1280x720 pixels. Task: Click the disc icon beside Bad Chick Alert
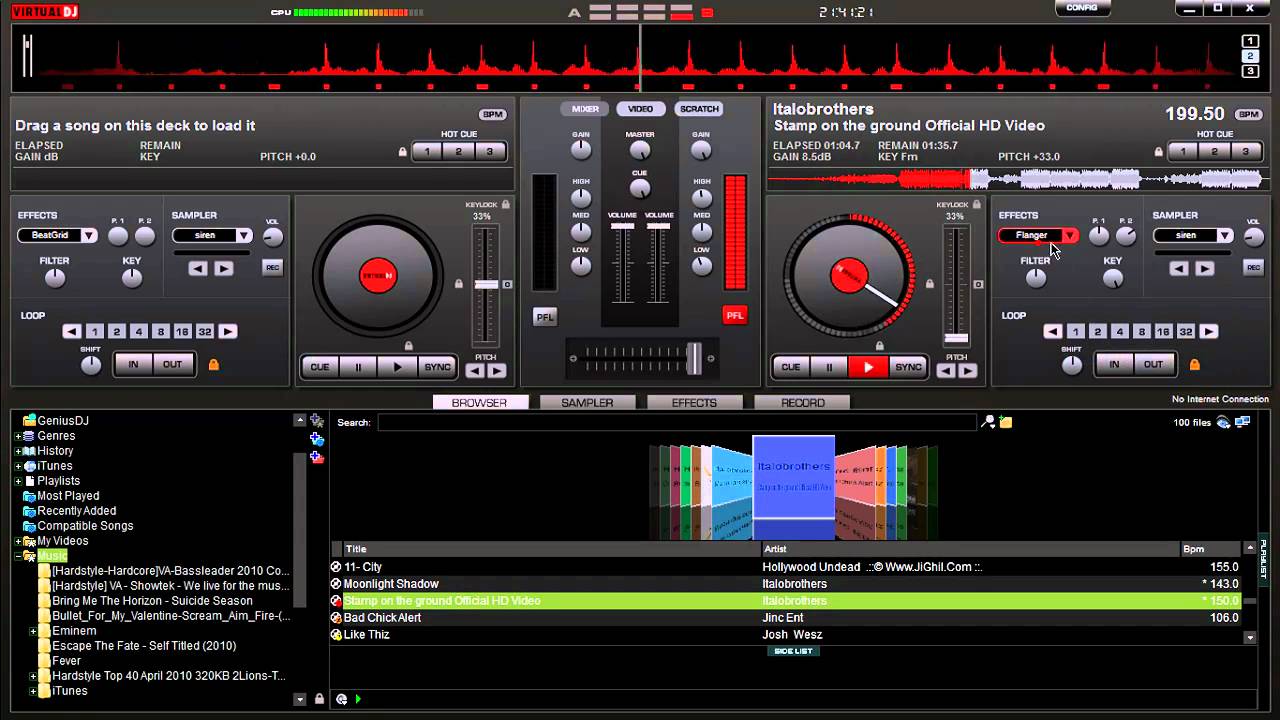click(336, 618)
